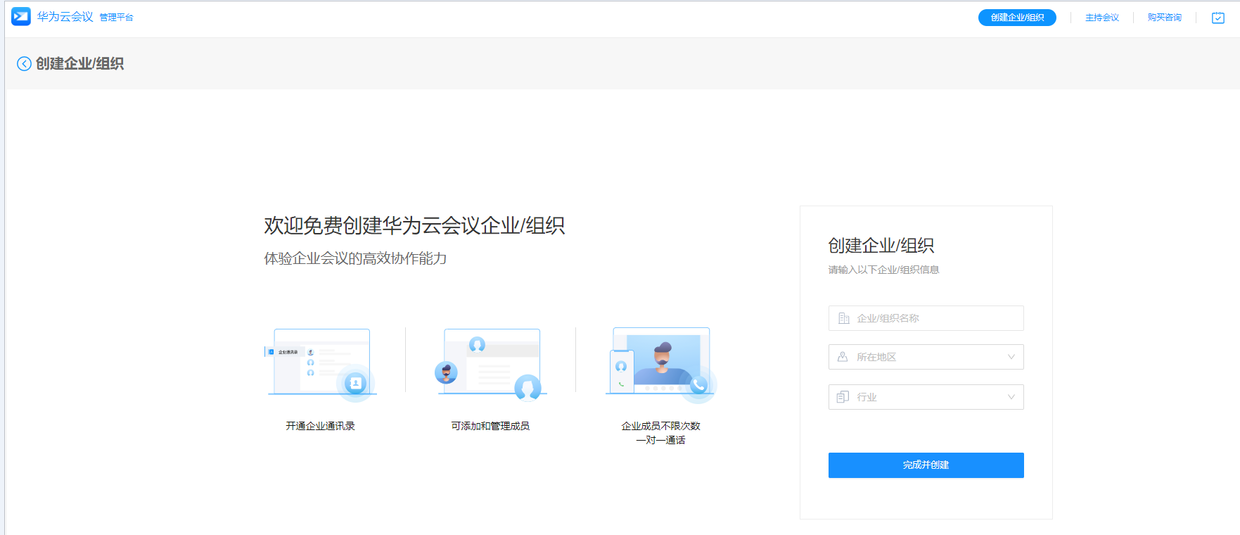
Task: Open the 购买咨询 link
Action: point(1164,18)
